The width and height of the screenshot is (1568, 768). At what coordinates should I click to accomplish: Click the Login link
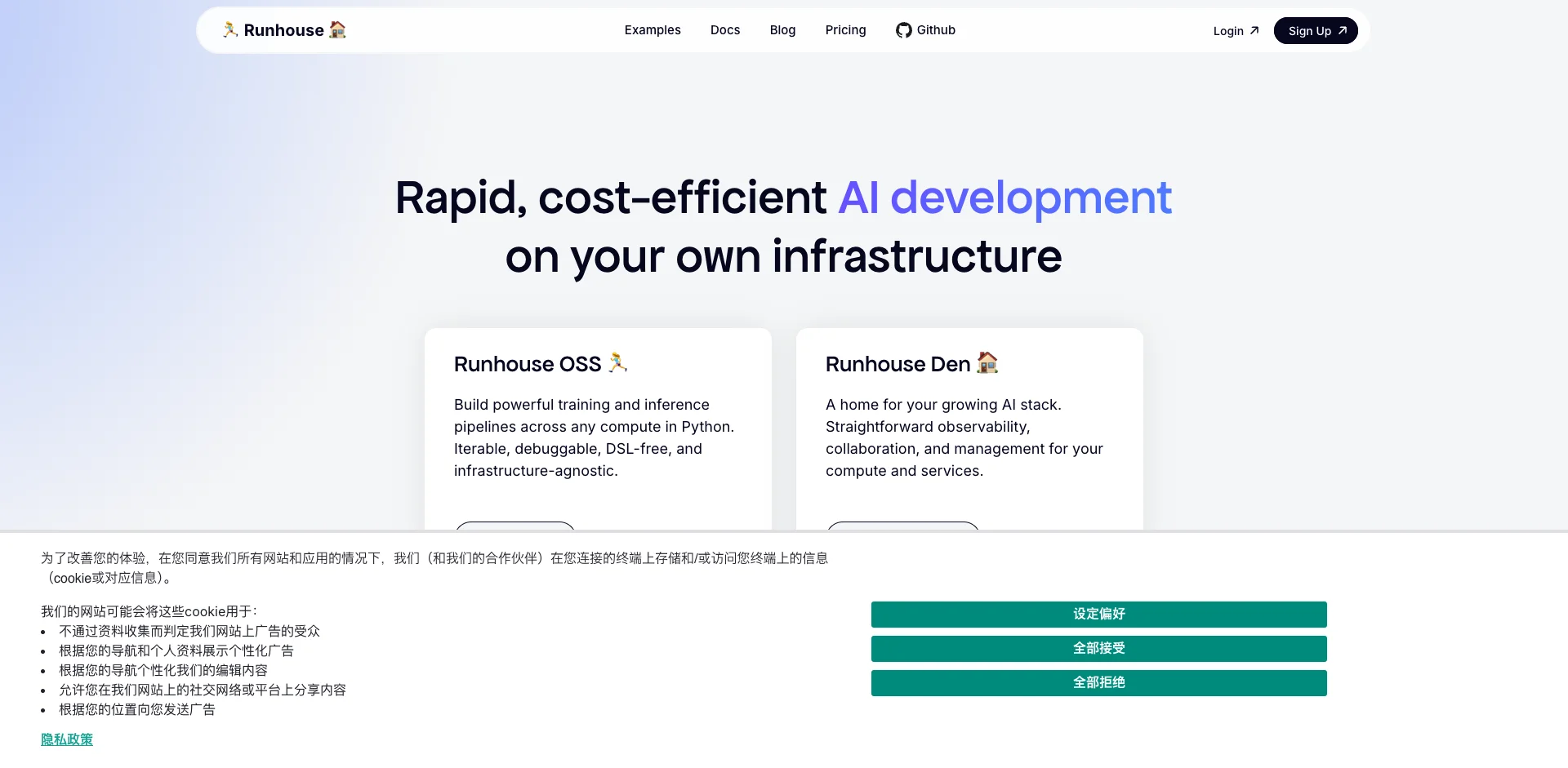click(1236, 31)
